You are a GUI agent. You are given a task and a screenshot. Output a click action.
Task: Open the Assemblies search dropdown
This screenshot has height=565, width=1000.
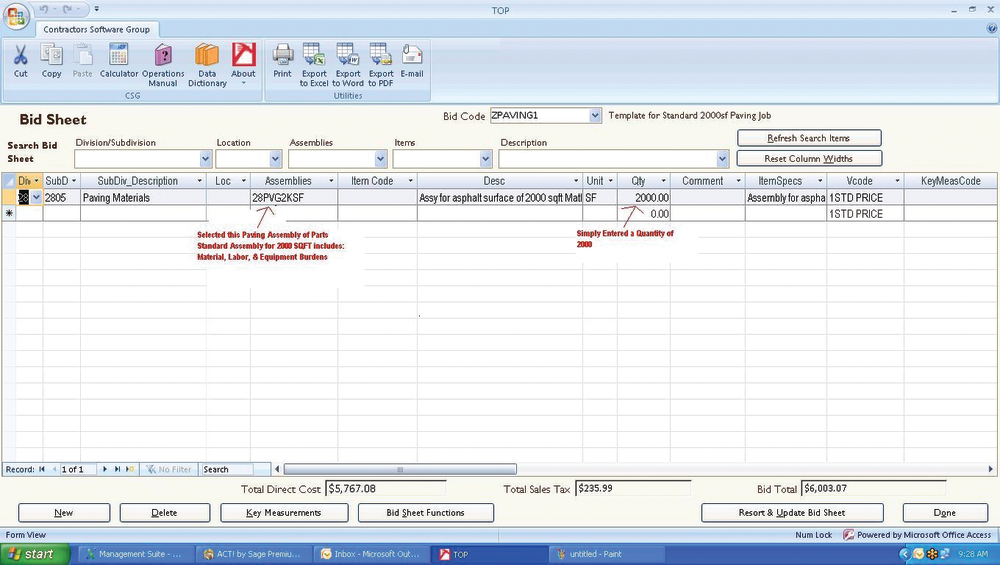[x=381, y=159]
